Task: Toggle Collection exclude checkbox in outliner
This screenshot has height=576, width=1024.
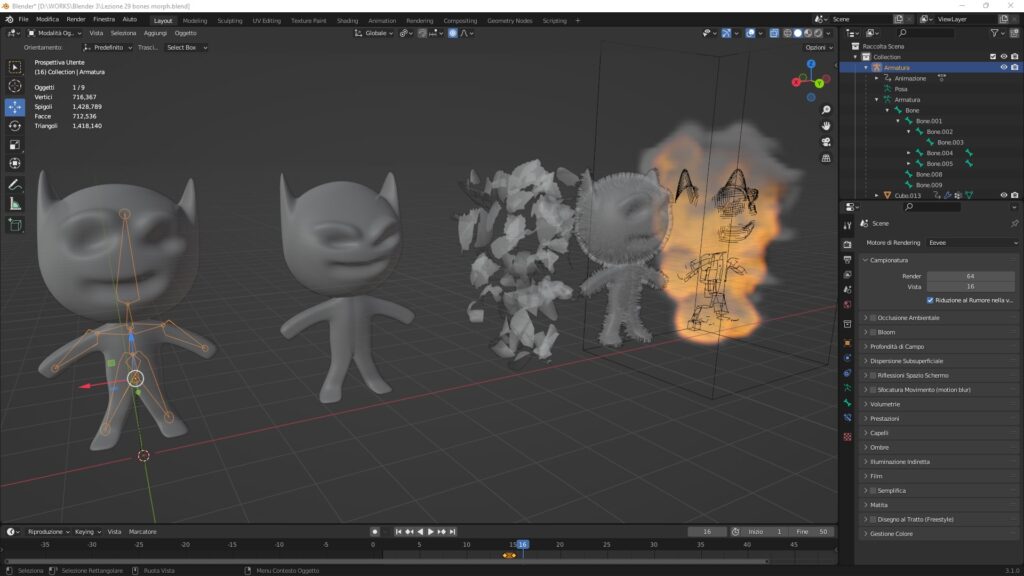Action: pos(993,57)
